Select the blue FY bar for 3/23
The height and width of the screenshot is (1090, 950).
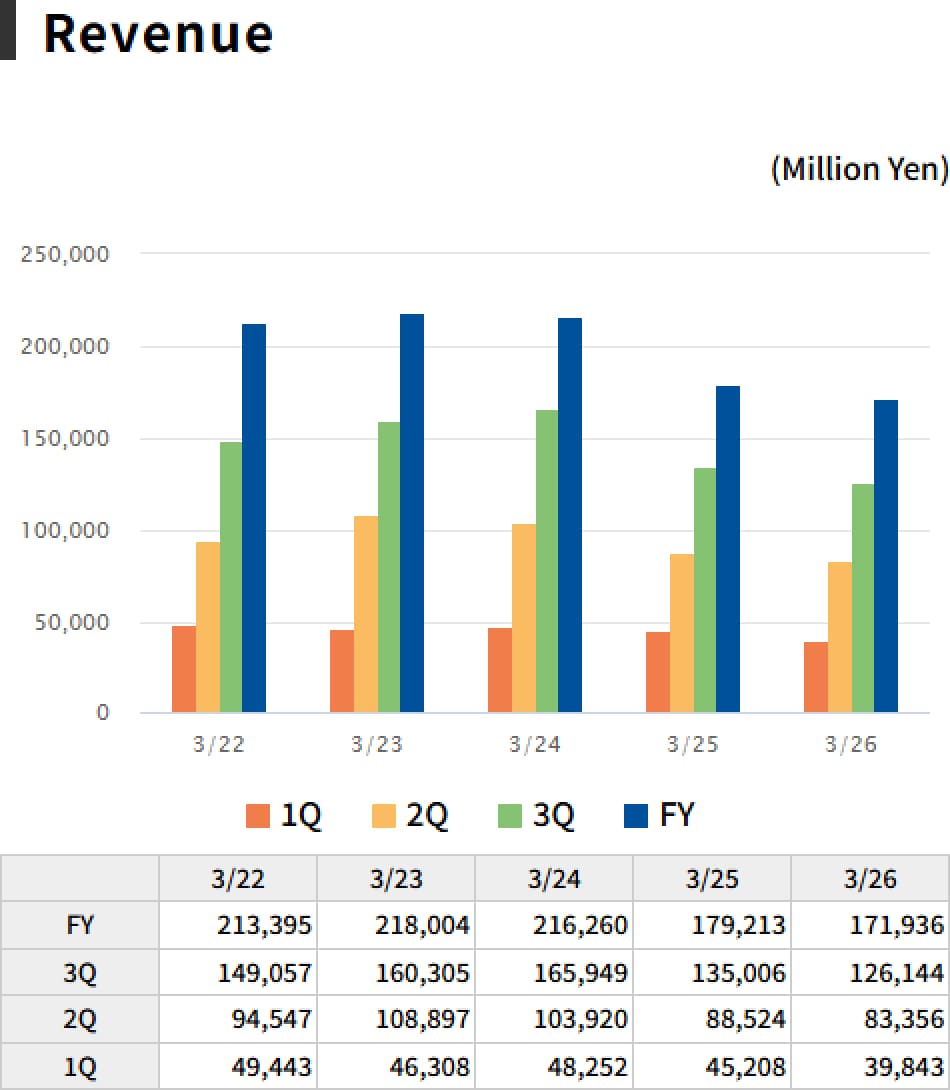412,513
